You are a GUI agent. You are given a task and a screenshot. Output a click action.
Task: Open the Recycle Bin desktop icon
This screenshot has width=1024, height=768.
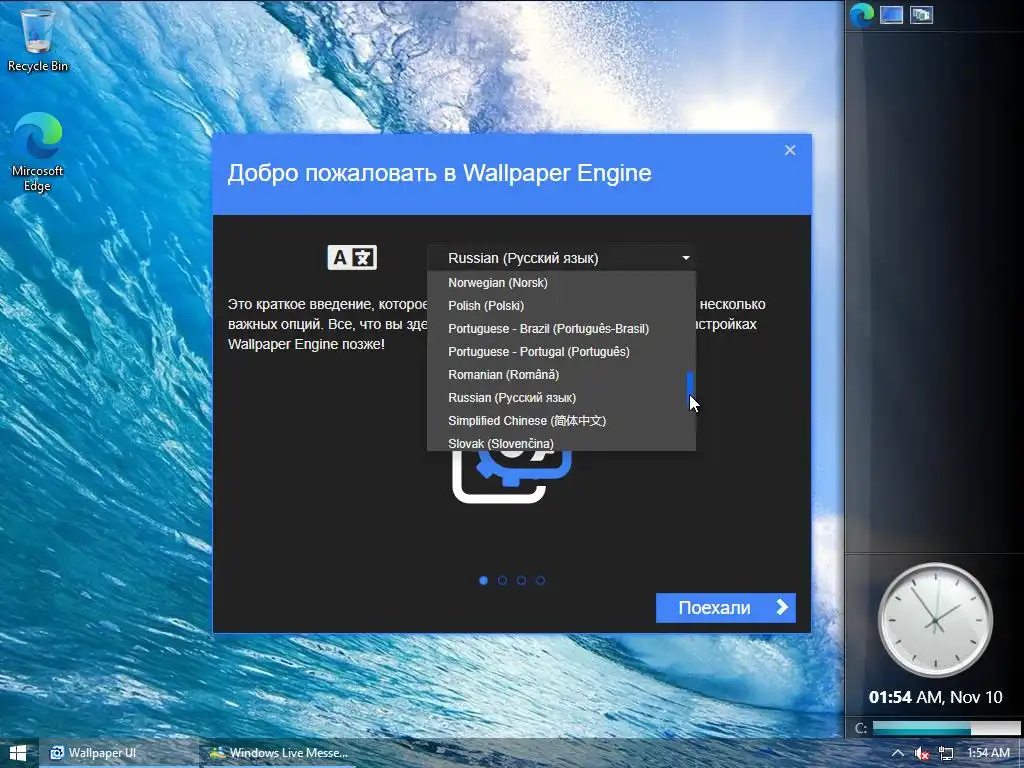point(37,38)
